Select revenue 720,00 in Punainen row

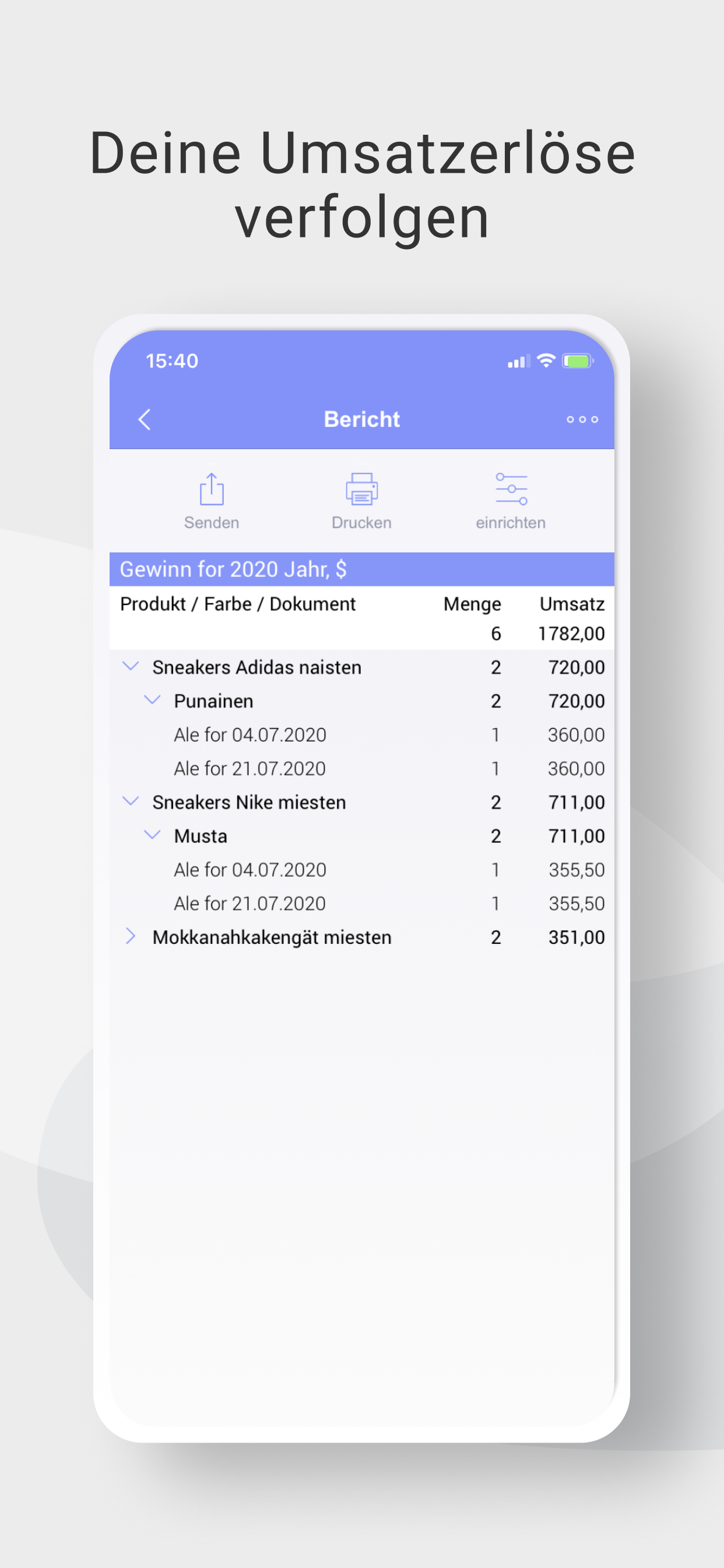coord(577,701)
